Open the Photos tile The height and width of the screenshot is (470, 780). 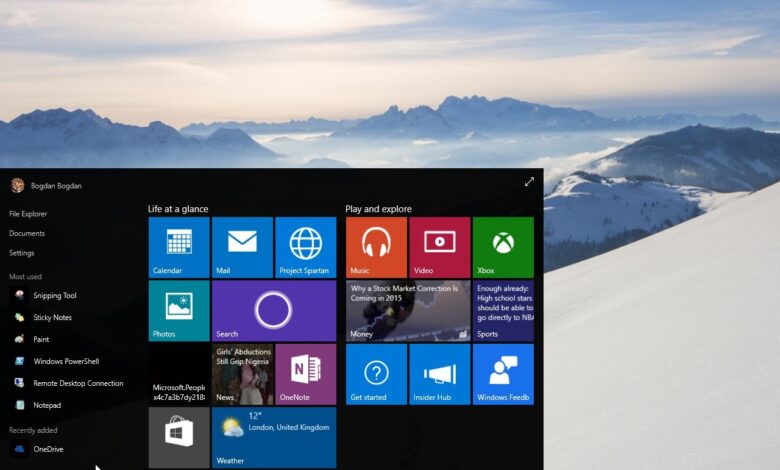[179, 311]
